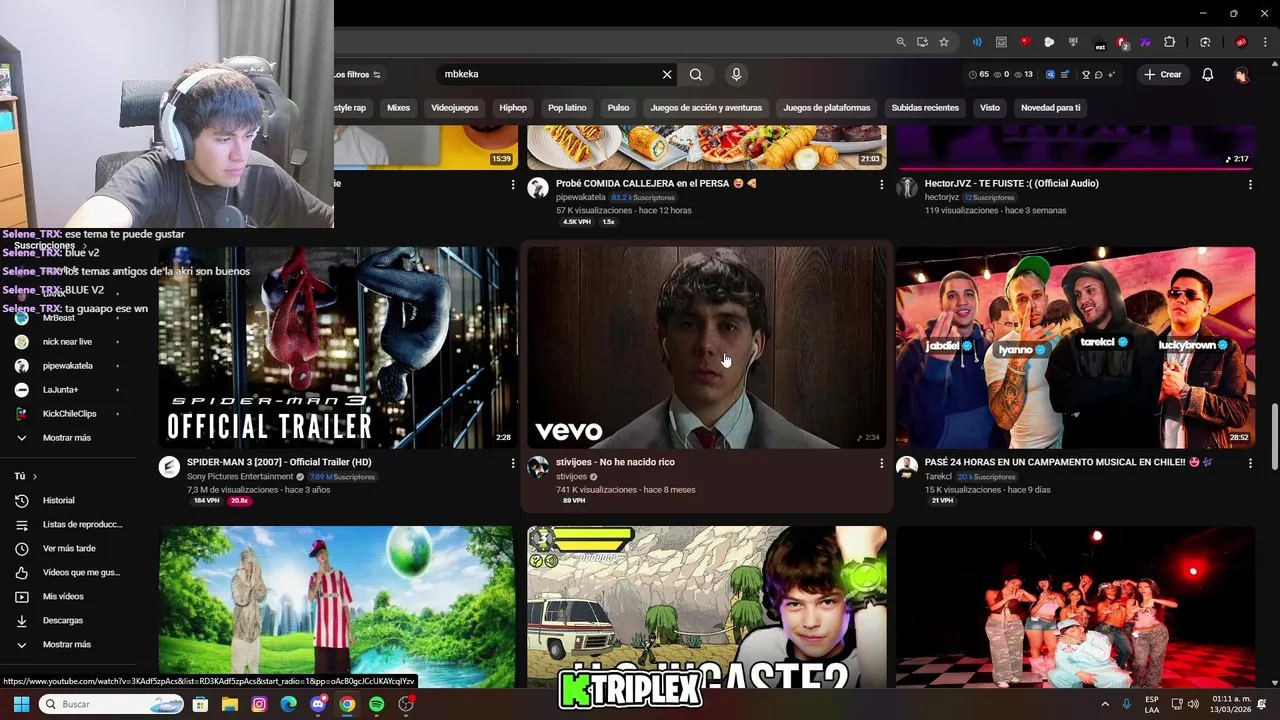Image resolution: width=1280 pixels, height=720 pixels.
Task: Go to Tarekcl channel name link
Action: (x=938, y=477)
